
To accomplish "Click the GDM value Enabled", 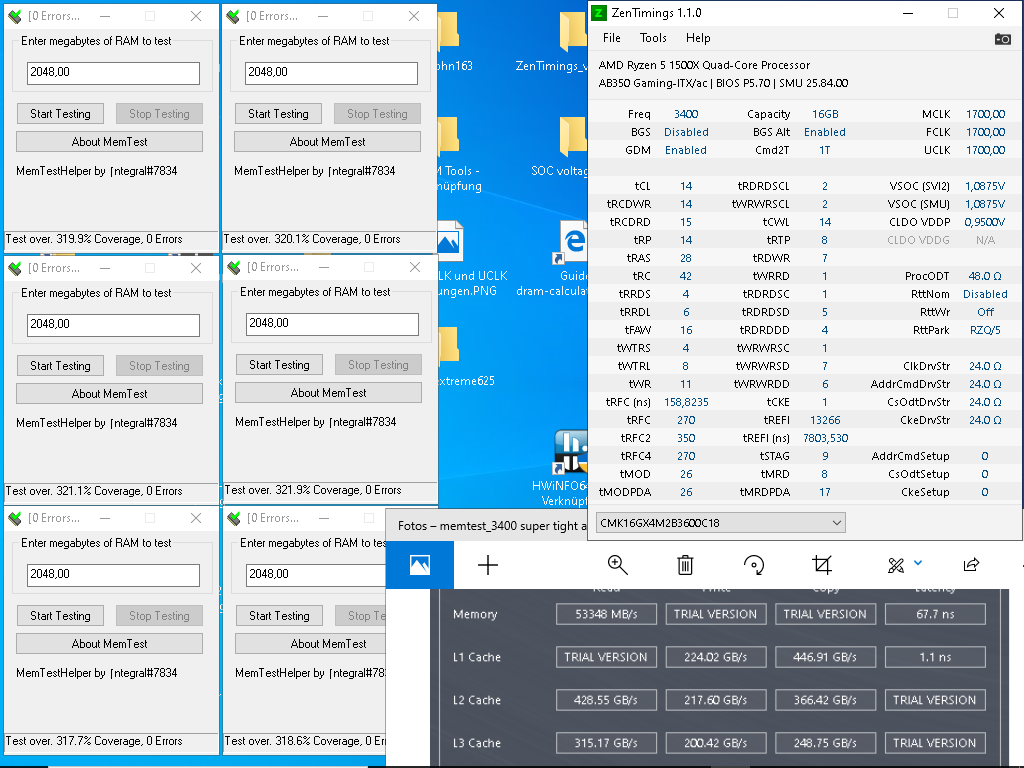I will pyautogui.click(x=686, y=150).
